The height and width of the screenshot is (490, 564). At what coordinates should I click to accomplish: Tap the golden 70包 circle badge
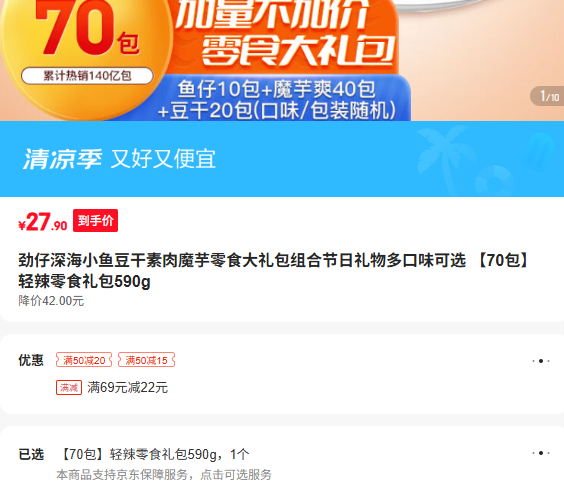[x=86, y=56]
